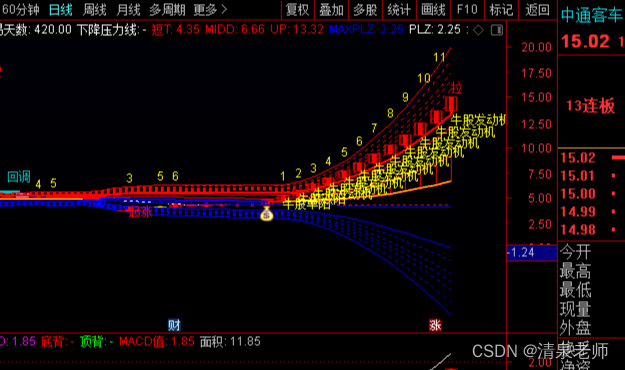Click the 面积: 11.85 label
The width and height of the screenshot is (625, 370).
click(230, 342)
